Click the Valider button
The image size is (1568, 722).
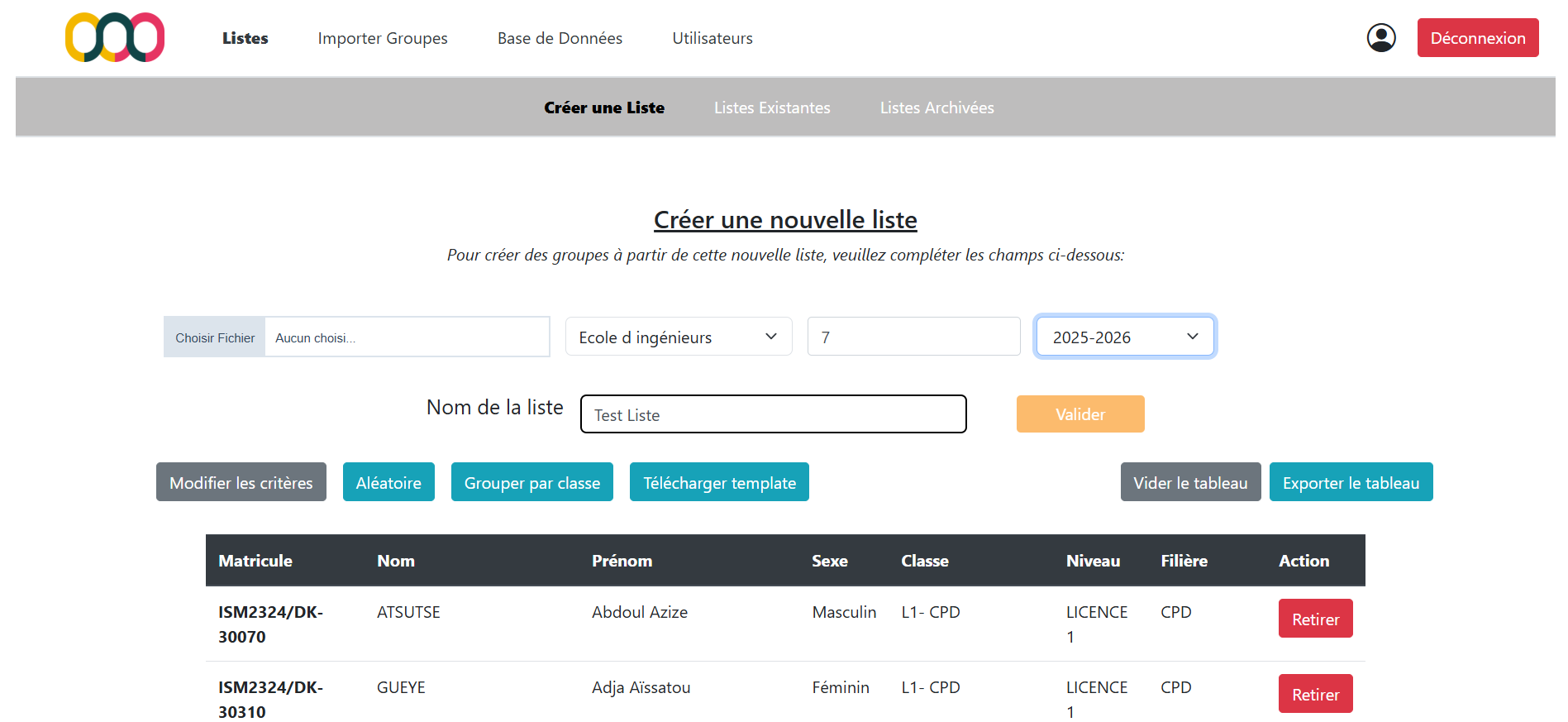point(1080,414)
